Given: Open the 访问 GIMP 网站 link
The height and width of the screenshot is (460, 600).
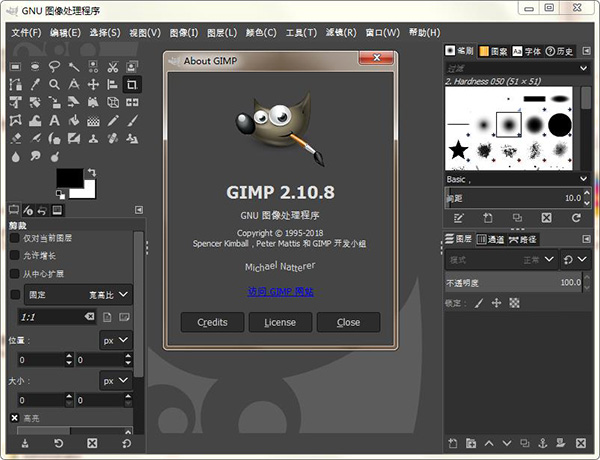Looking at the screenshot, I should click(x=280, y=292).
